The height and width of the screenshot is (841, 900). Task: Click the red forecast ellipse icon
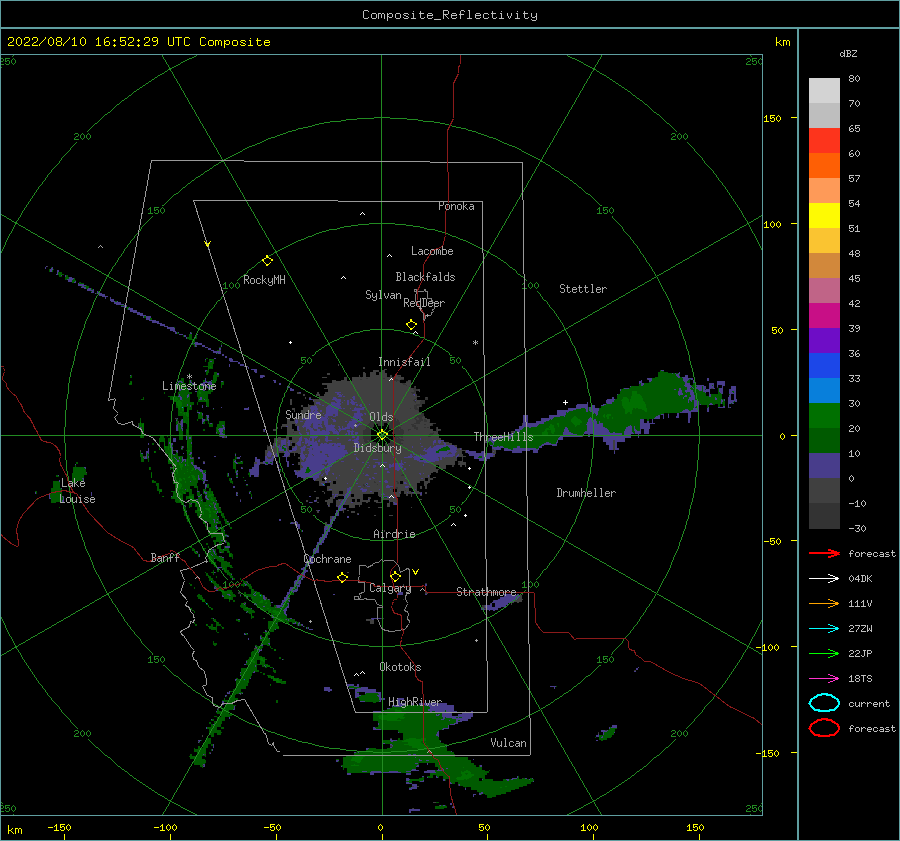click(x=824, y=728)
